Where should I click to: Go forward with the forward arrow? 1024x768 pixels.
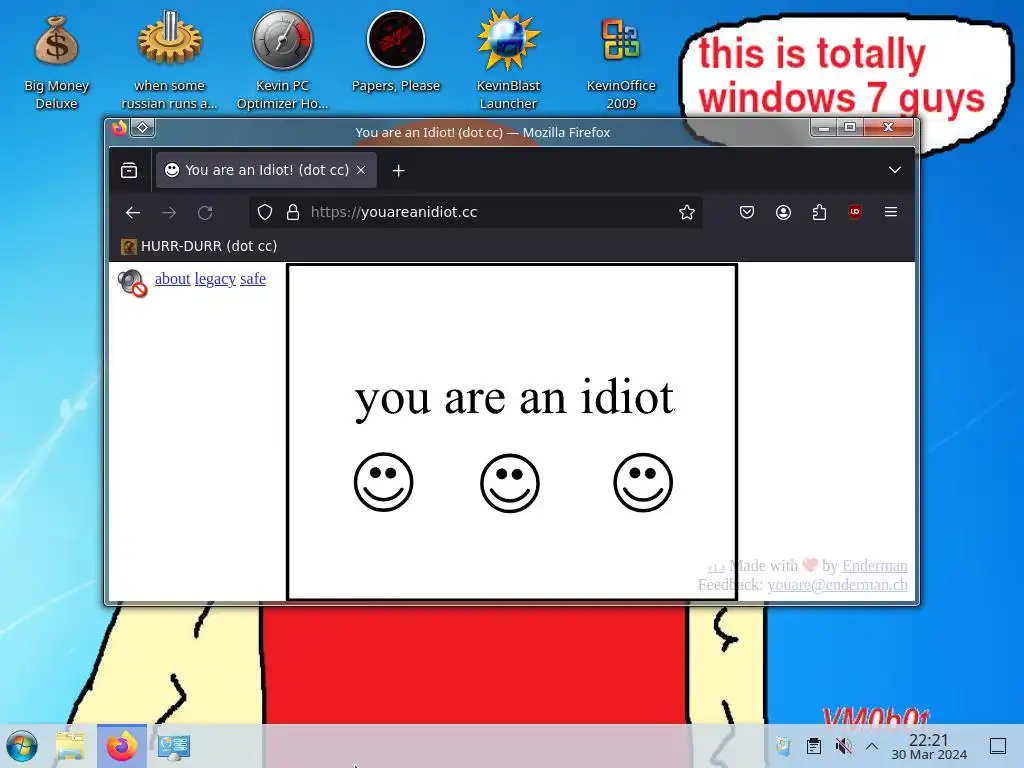click(169, 212)
